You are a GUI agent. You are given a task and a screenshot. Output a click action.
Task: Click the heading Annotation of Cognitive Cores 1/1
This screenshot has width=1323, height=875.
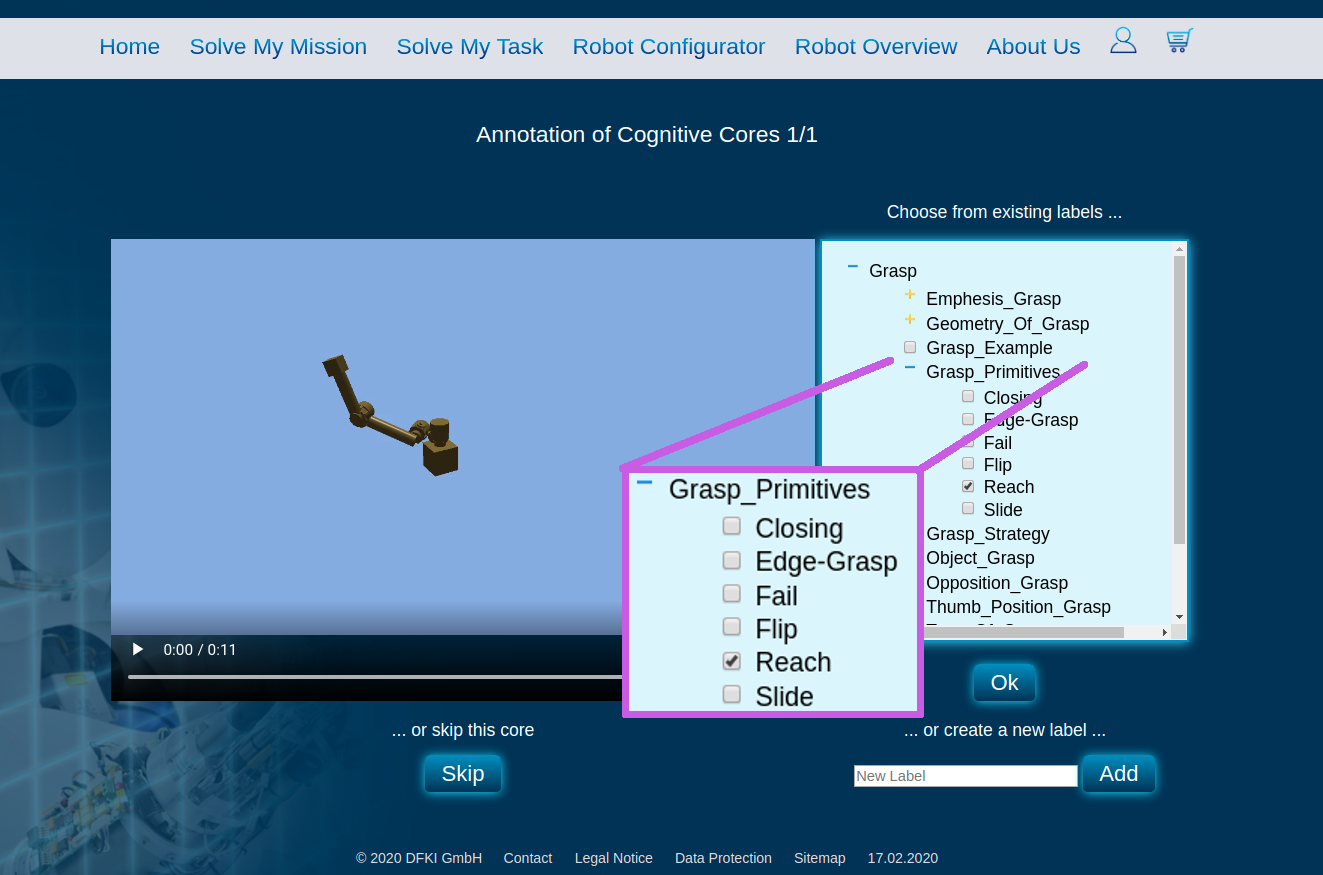point(647,135)
